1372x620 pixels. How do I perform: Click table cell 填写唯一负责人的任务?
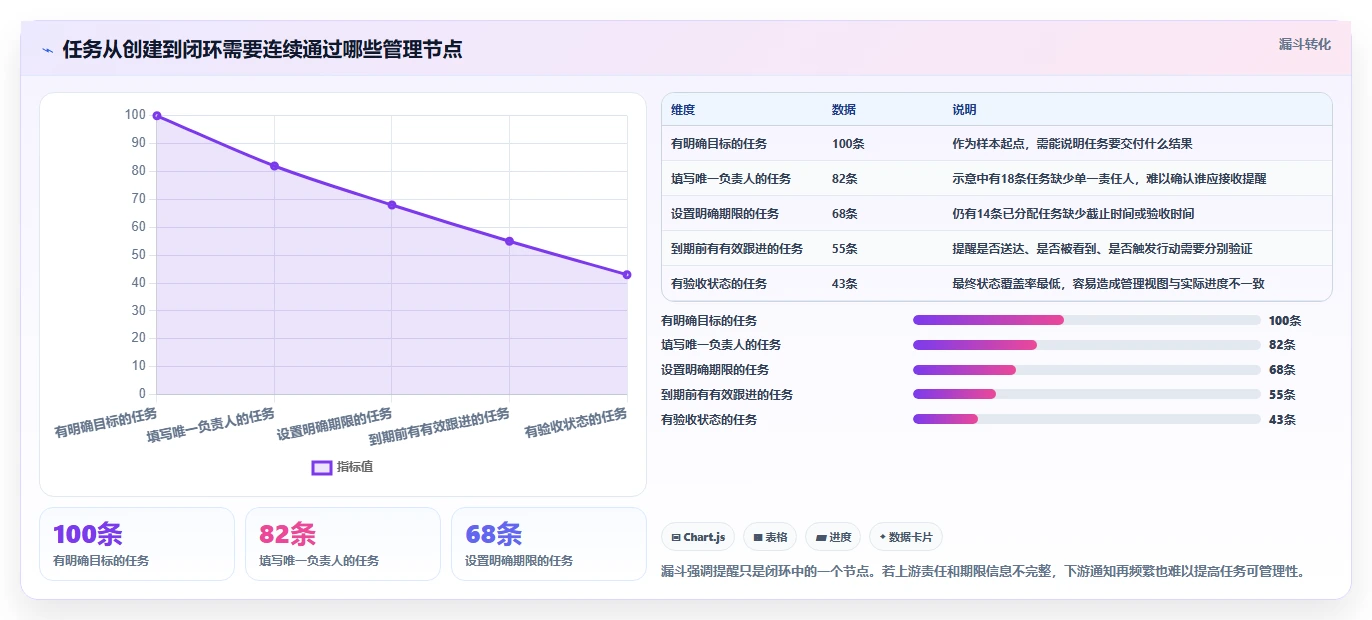point(731,179)
